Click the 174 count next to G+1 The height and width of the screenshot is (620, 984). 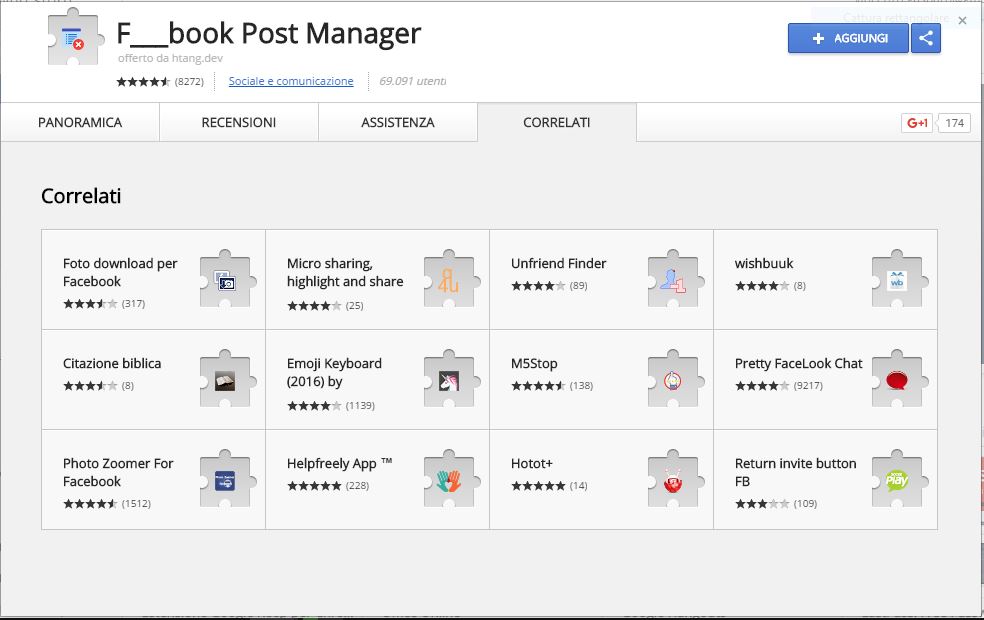[954, 123]
